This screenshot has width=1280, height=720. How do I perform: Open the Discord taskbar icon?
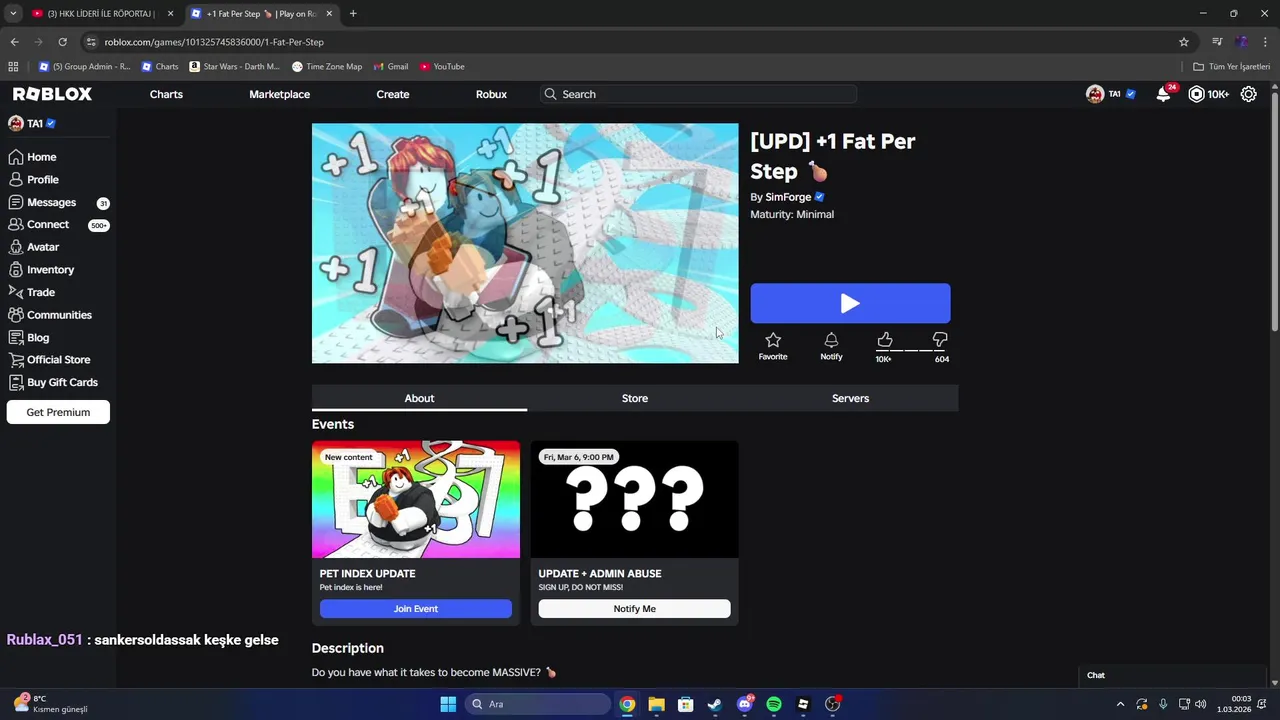744,704
